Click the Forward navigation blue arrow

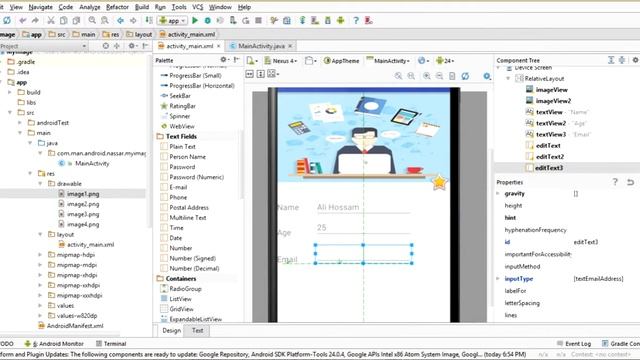[x=133, y=20]
